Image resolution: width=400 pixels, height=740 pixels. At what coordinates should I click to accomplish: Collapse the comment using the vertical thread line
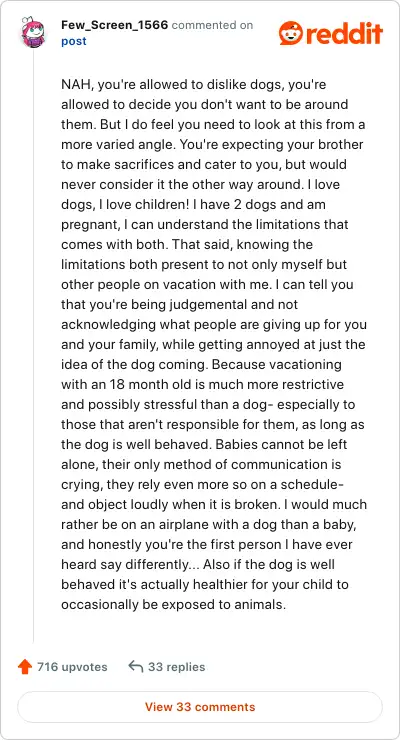point(33,345)
